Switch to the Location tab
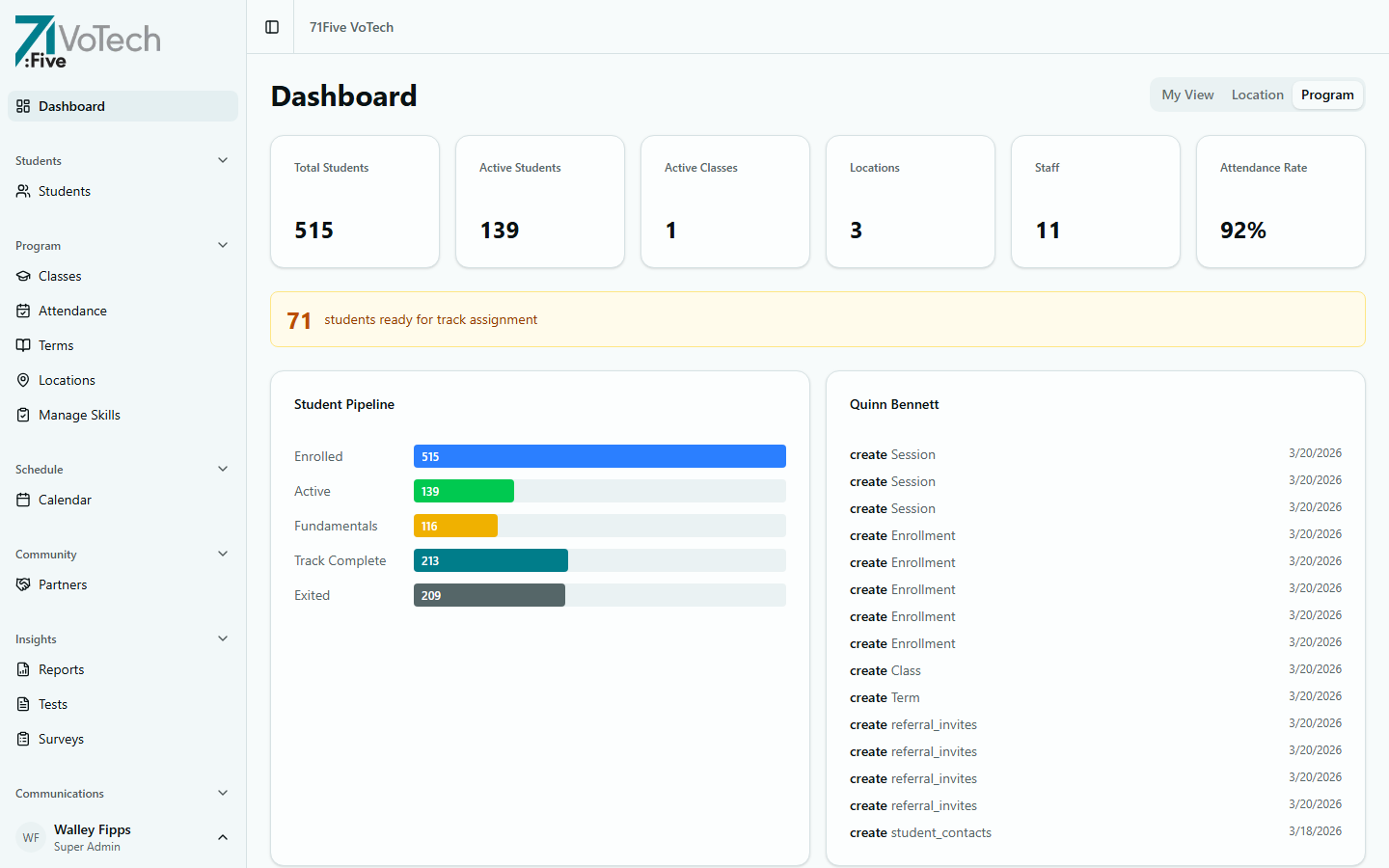Image resolution: width=1389 pixels, height=868 pixels. (1257, 95)
